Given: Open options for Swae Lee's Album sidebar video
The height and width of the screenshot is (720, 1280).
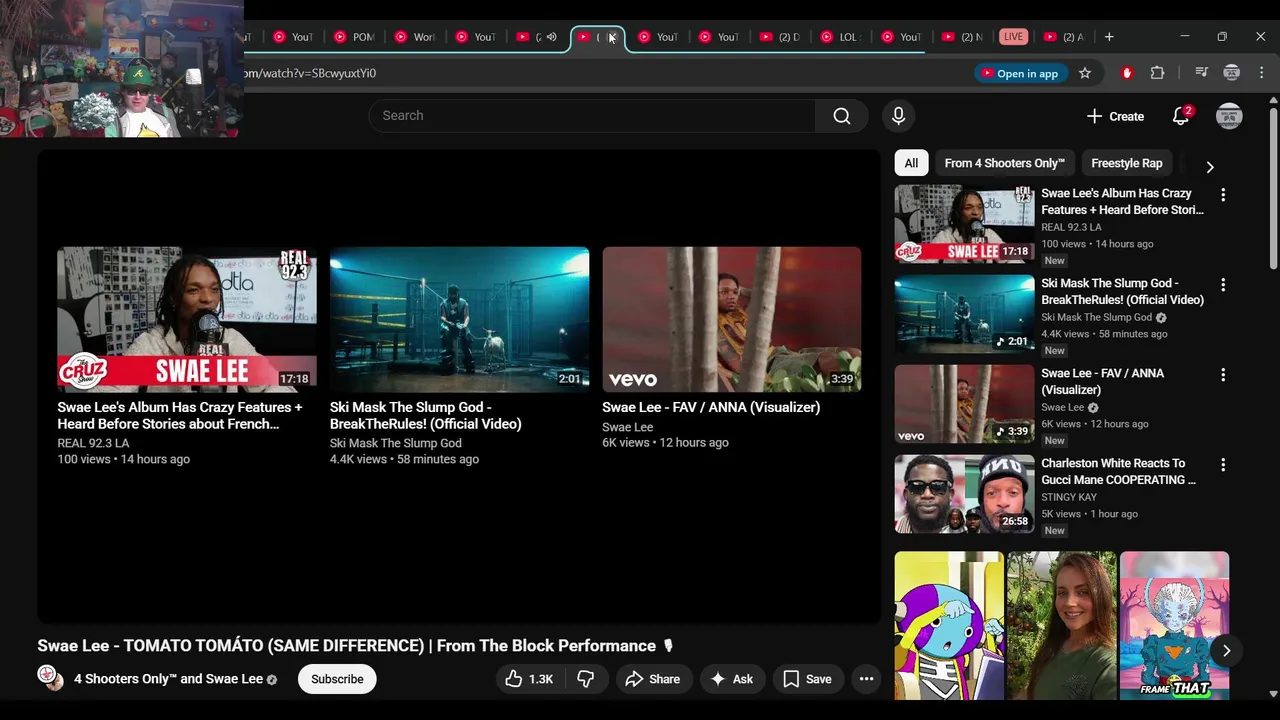Looking at the screenshot, I should pyautogui.click(x=1222, y=195).
